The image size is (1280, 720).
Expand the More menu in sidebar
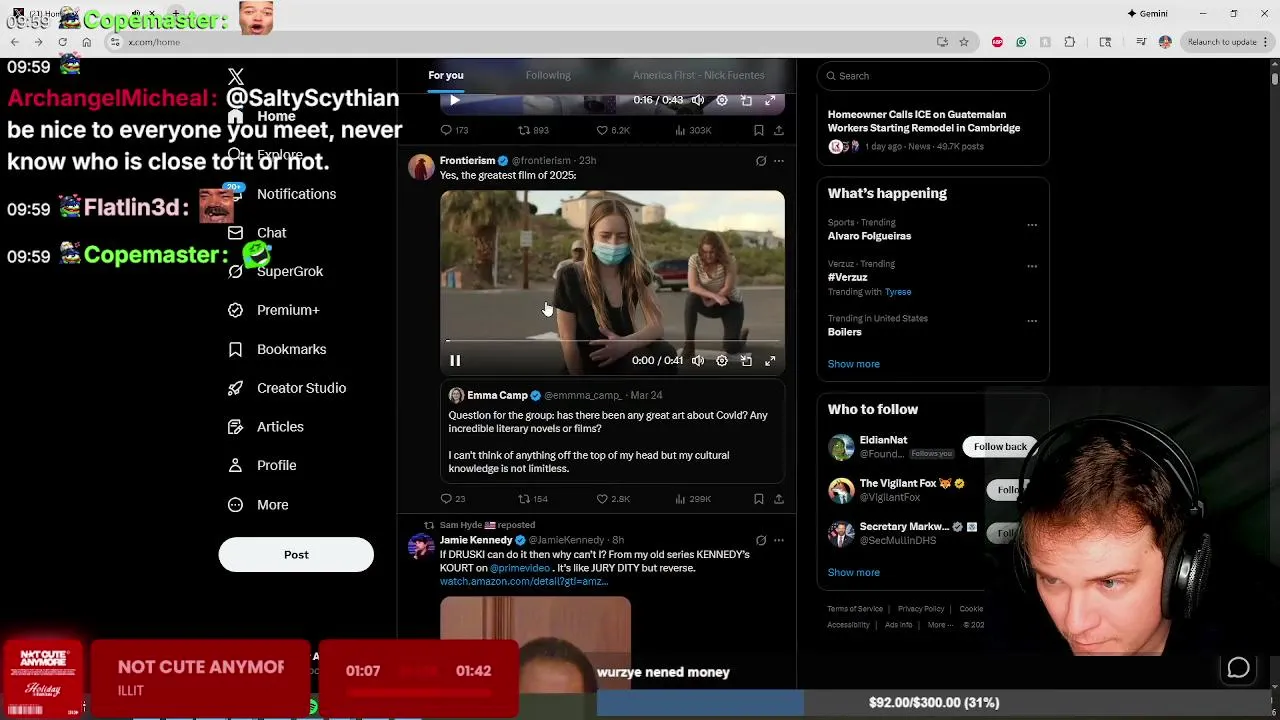pyautogui.click(x=272, y=505)
